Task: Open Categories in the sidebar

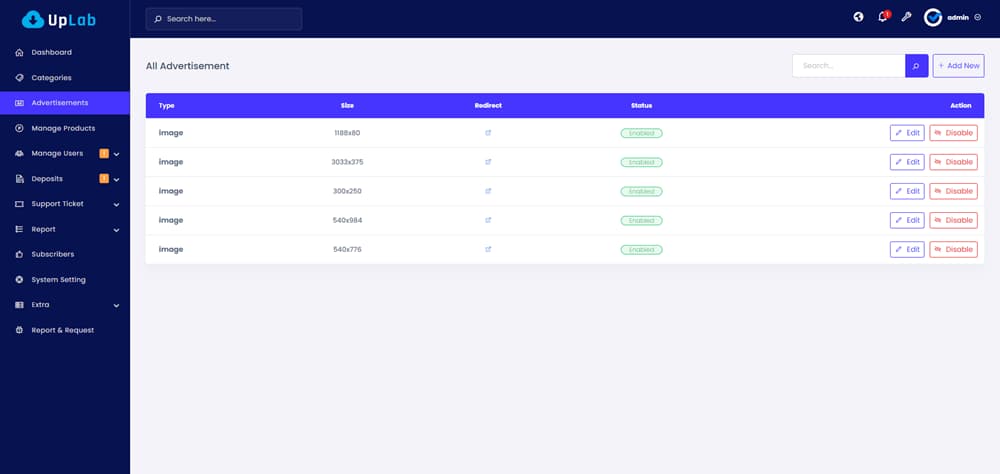Action: 65,78
